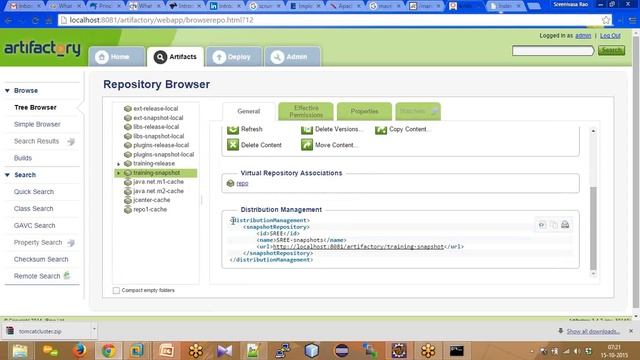Click the print icon in Distribution Management
Screen dimensions: 640x360
565,224
